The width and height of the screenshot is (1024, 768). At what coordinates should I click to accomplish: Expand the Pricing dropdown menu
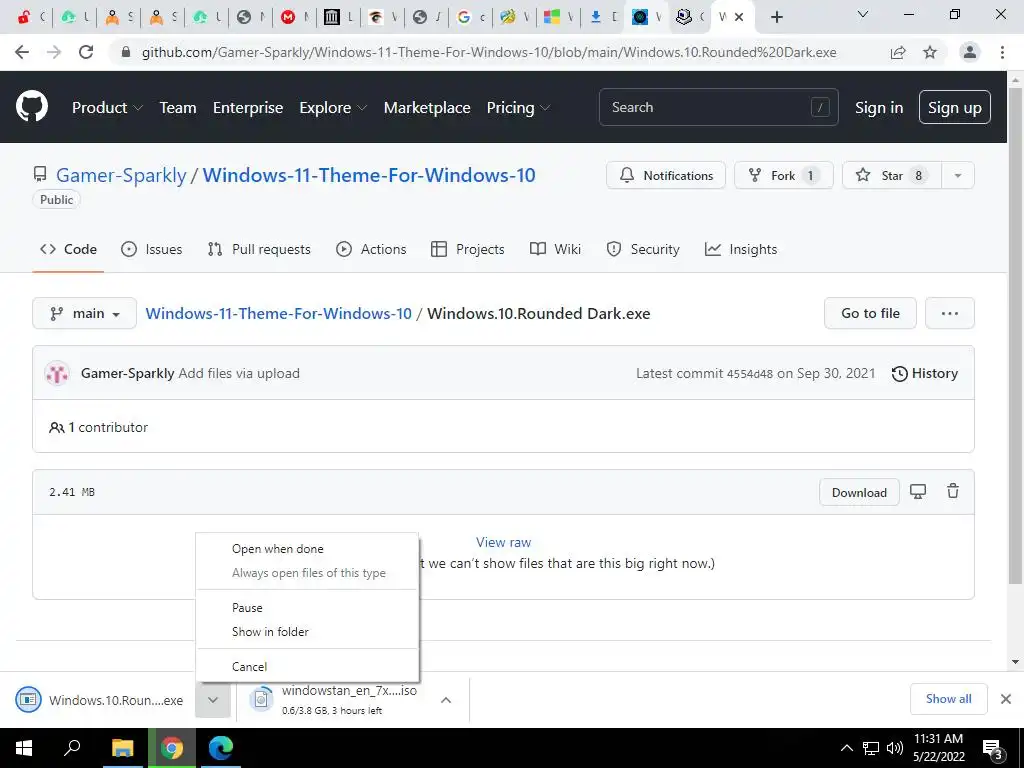(519, 108)
